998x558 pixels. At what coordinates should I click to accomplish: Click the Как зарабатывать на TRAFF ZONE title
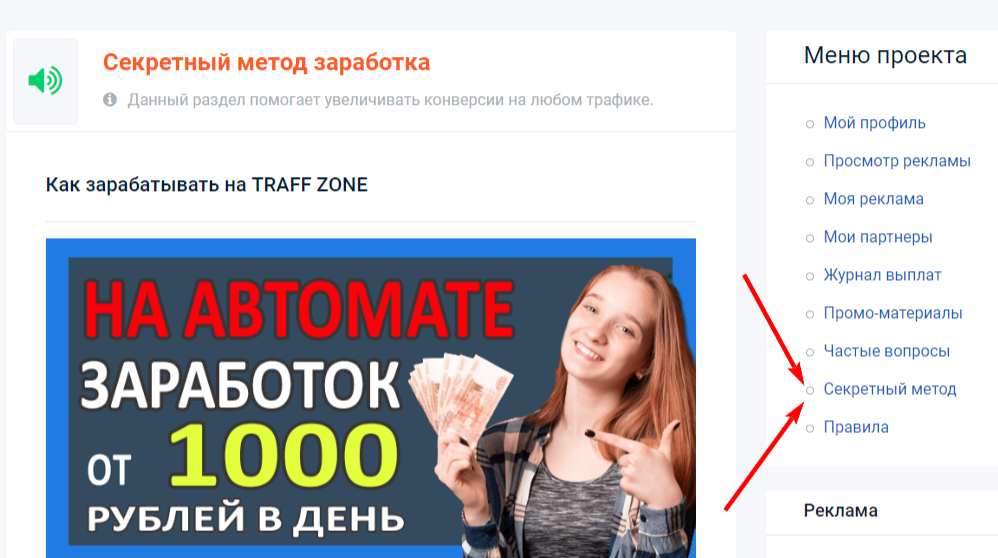(x=207, y=185)
